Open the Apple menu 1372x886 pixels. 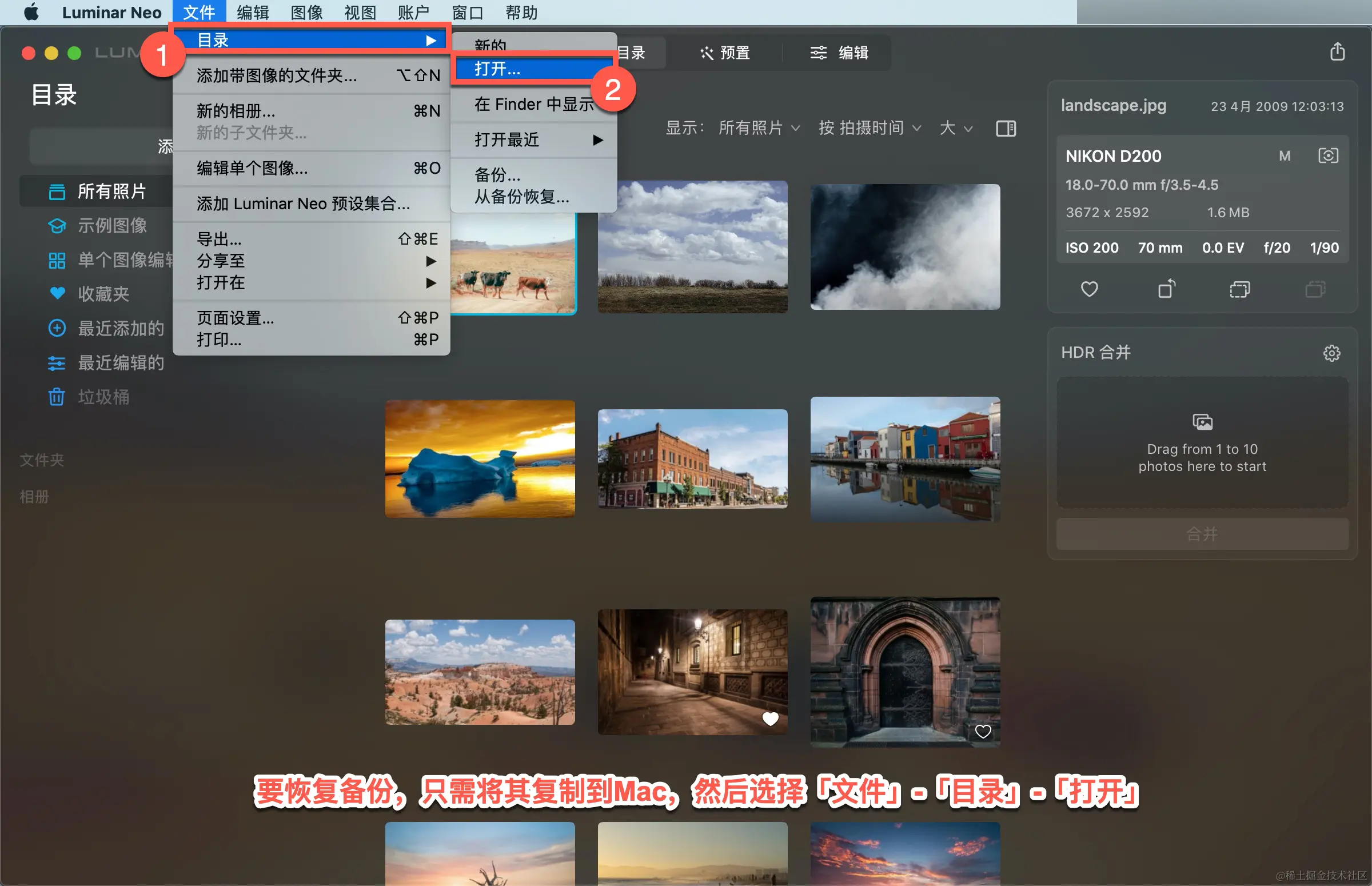point(31,12)
